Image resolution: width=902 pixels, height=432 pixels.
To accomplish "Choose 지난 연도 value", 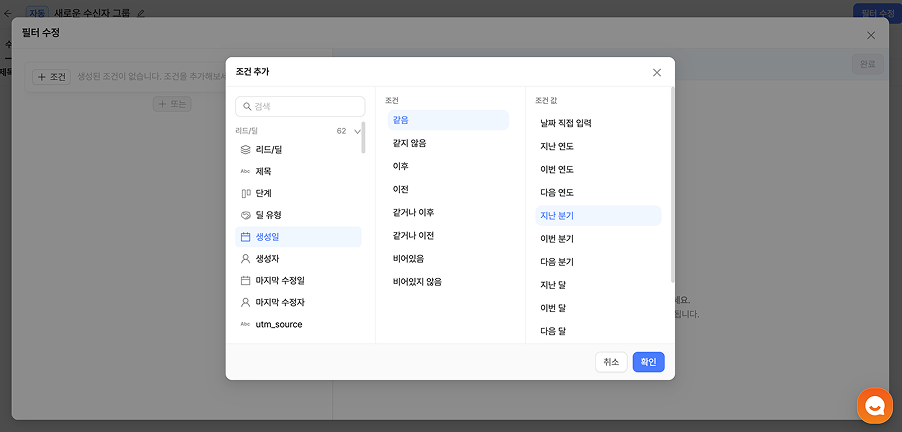I will [598, 147].
